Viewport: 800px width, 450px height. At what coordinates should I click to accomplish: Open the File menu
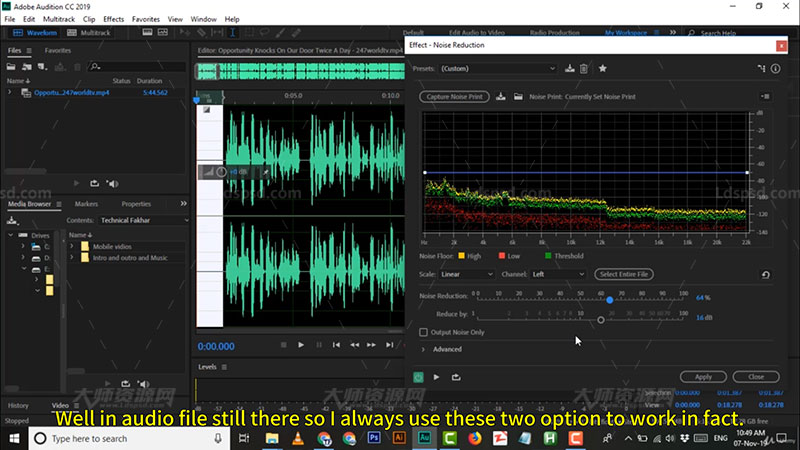pos(10,19)
